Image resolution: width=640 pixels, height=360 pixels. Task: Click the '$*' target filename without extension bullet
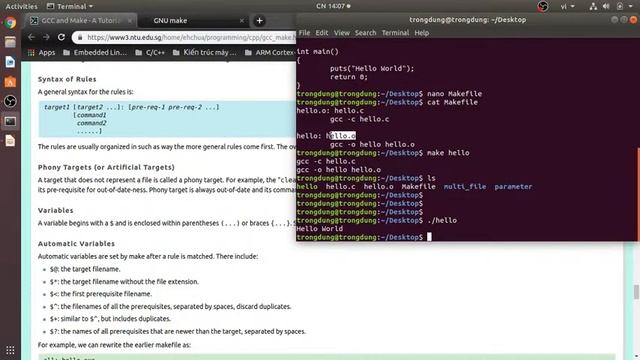tap(124, 282)
